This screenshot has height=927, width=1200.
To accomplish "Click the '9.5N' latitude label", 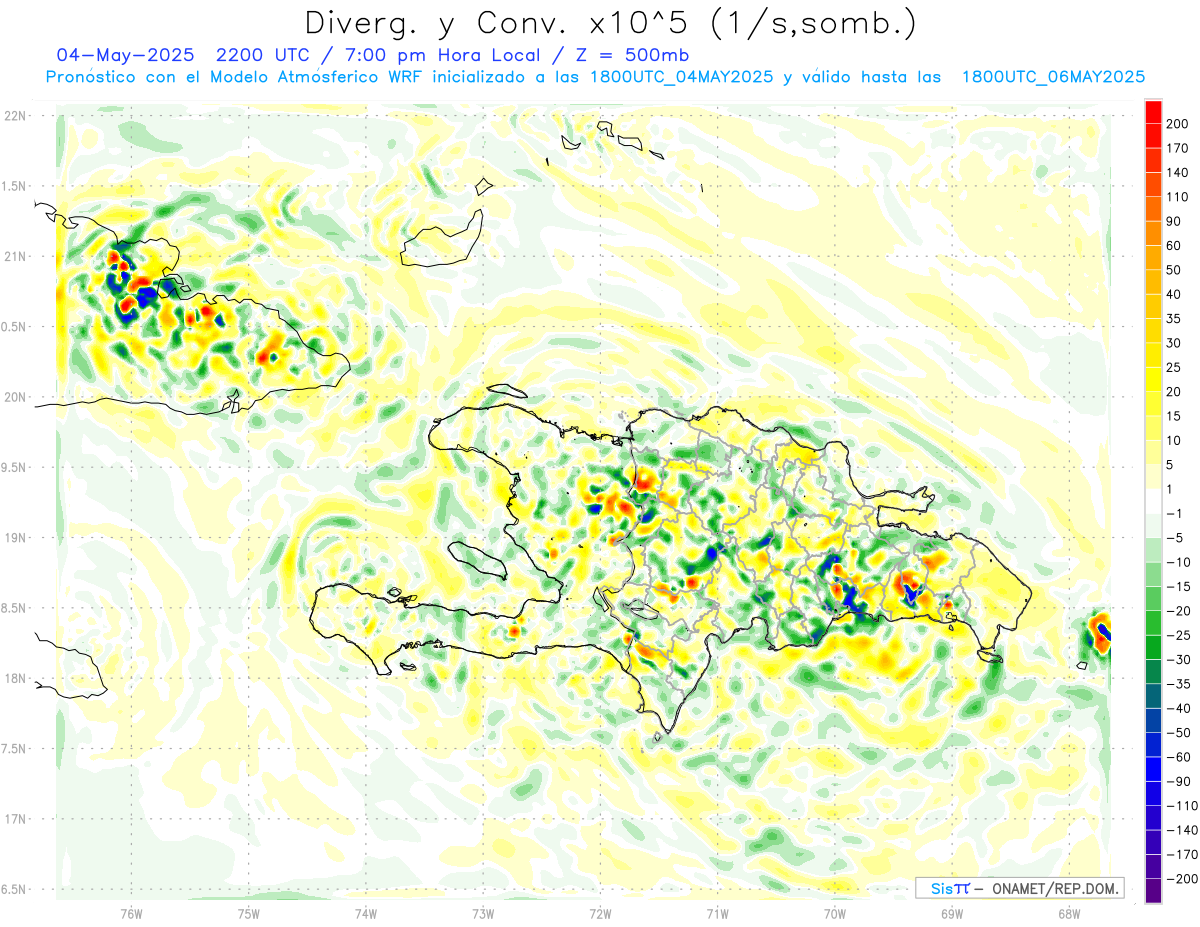I will coord(15,468).
